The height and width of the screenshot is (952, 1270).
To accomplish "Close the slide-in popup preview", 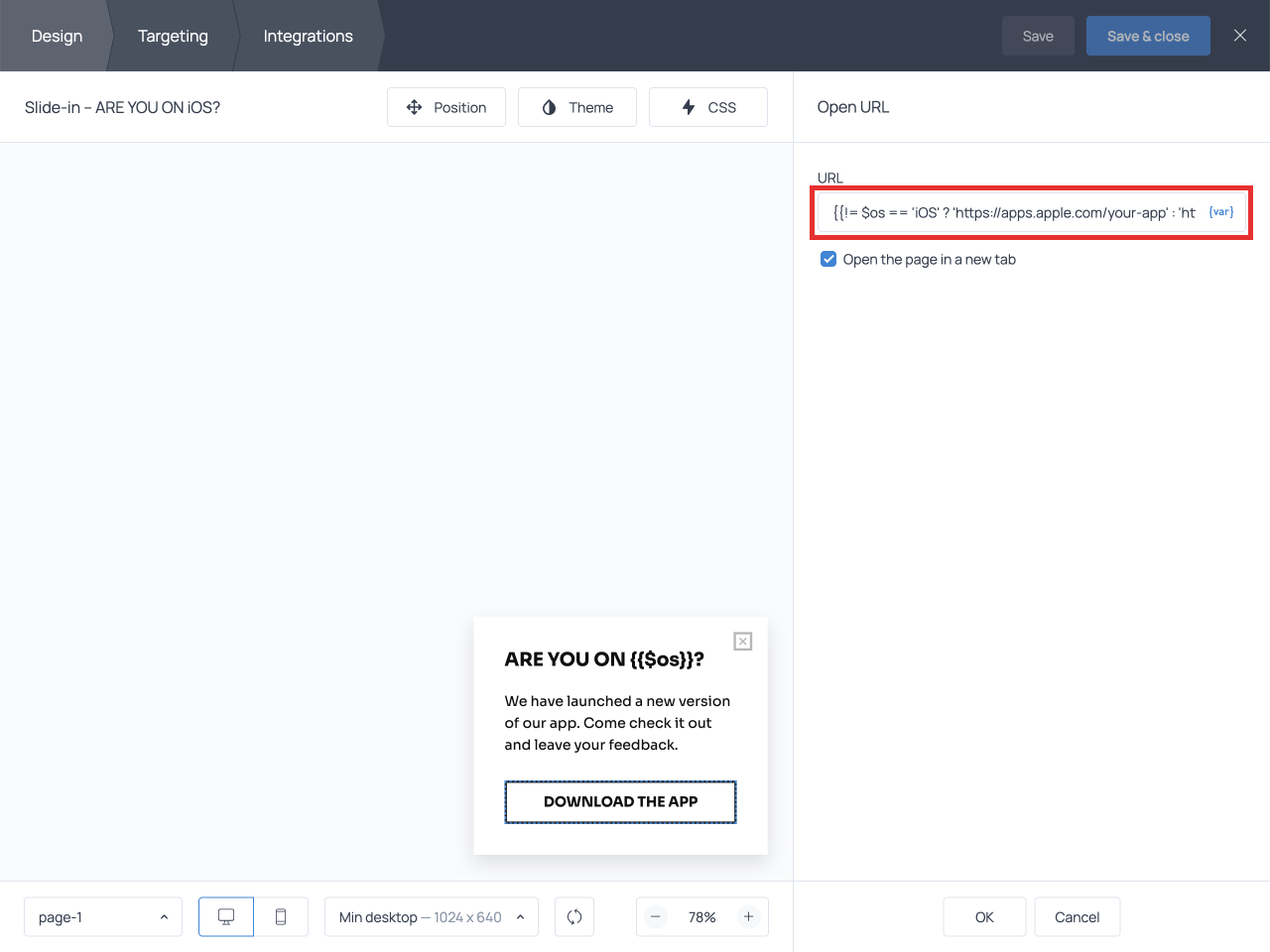I will tap(742, 642).
